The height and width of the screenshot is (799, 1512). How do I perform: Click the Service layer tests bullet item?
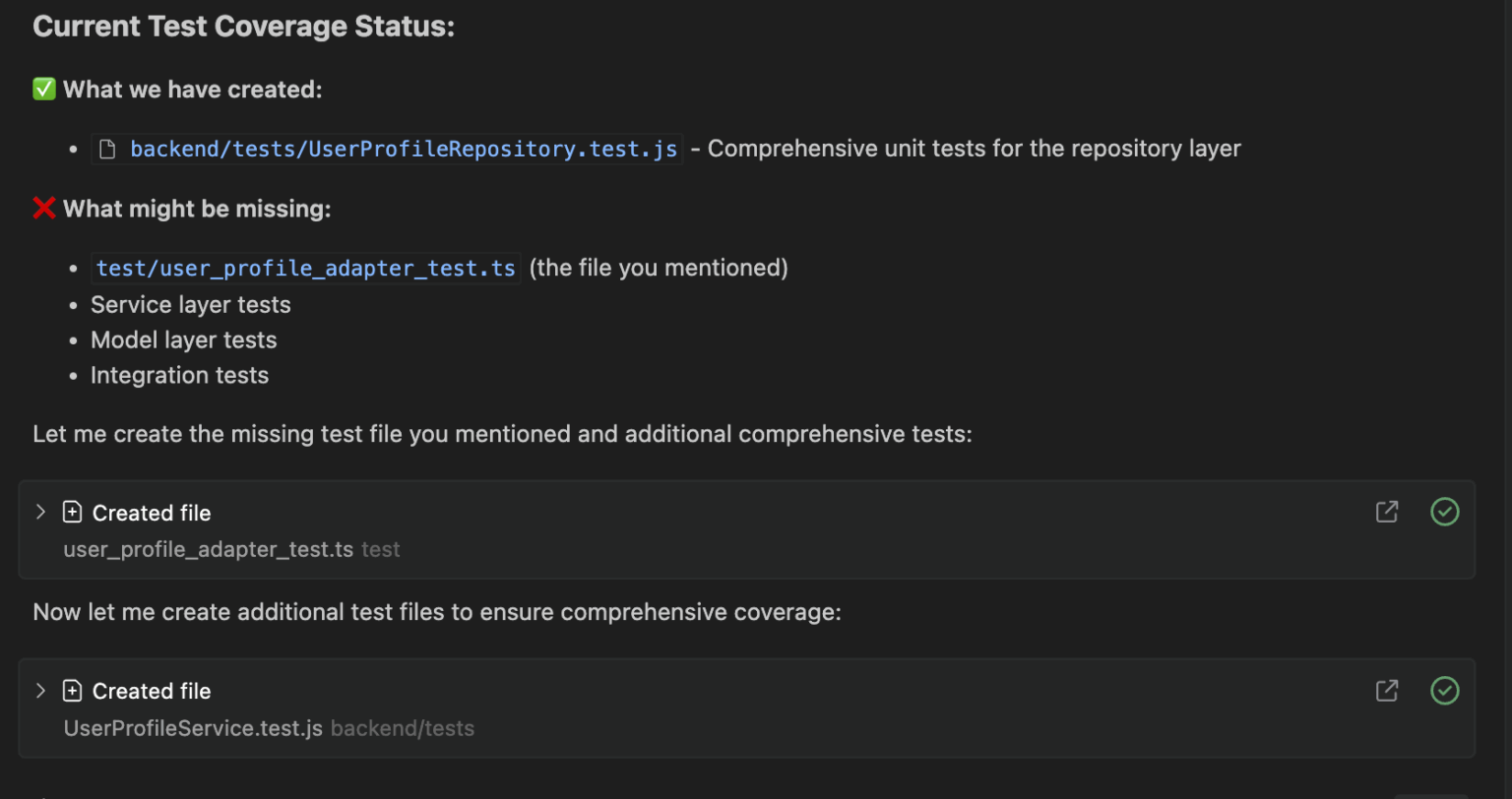coord(190,304)
